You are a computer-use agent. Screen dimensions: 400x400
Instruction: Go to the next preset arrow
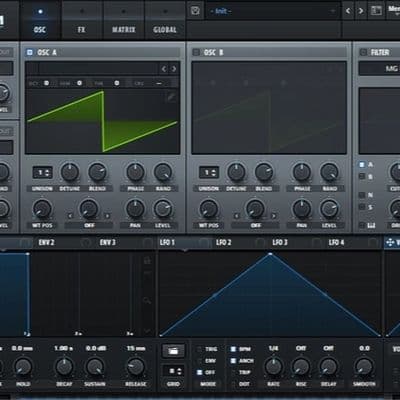coord(361,11)
